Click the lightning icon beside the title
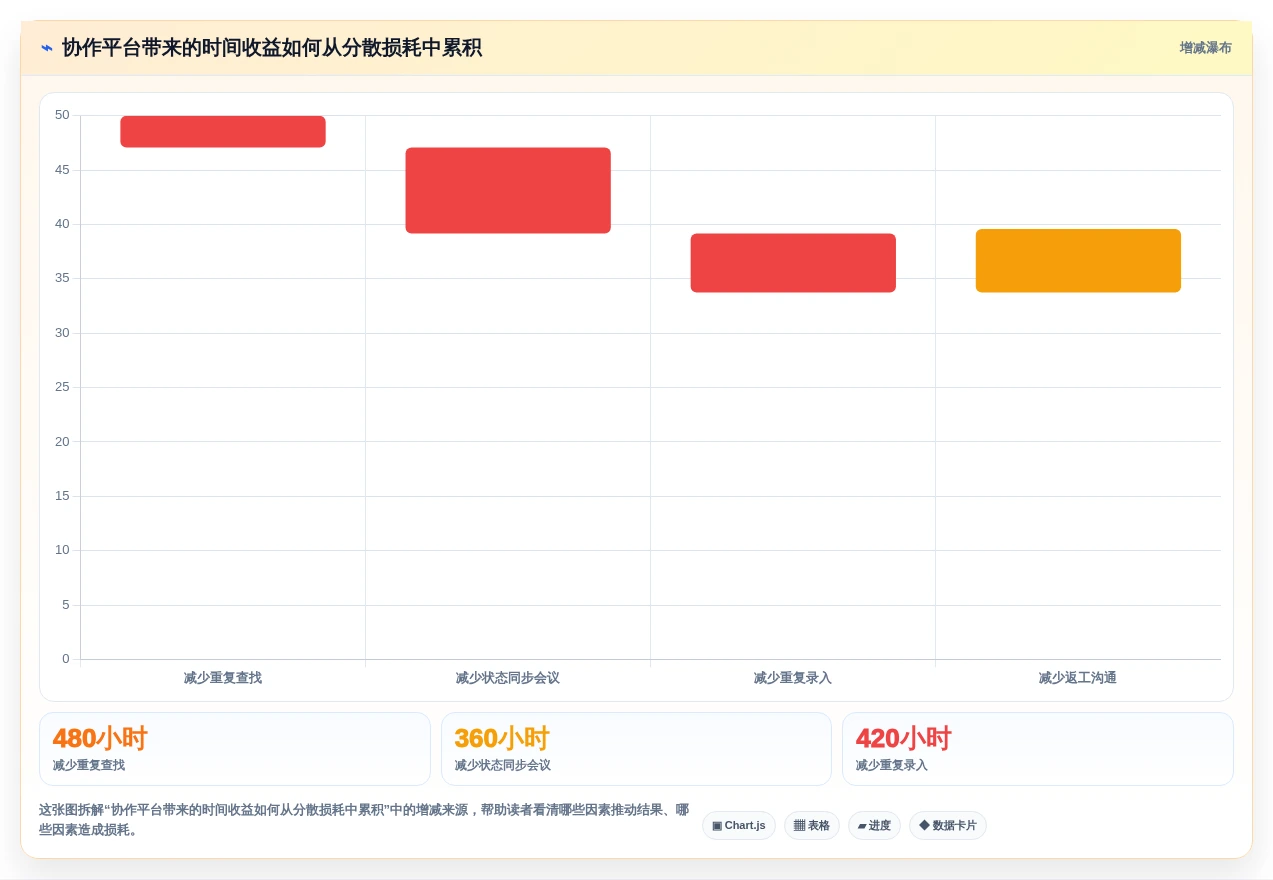The height and width of the screenshot is (880, 1273). click(x=47, y=48)
